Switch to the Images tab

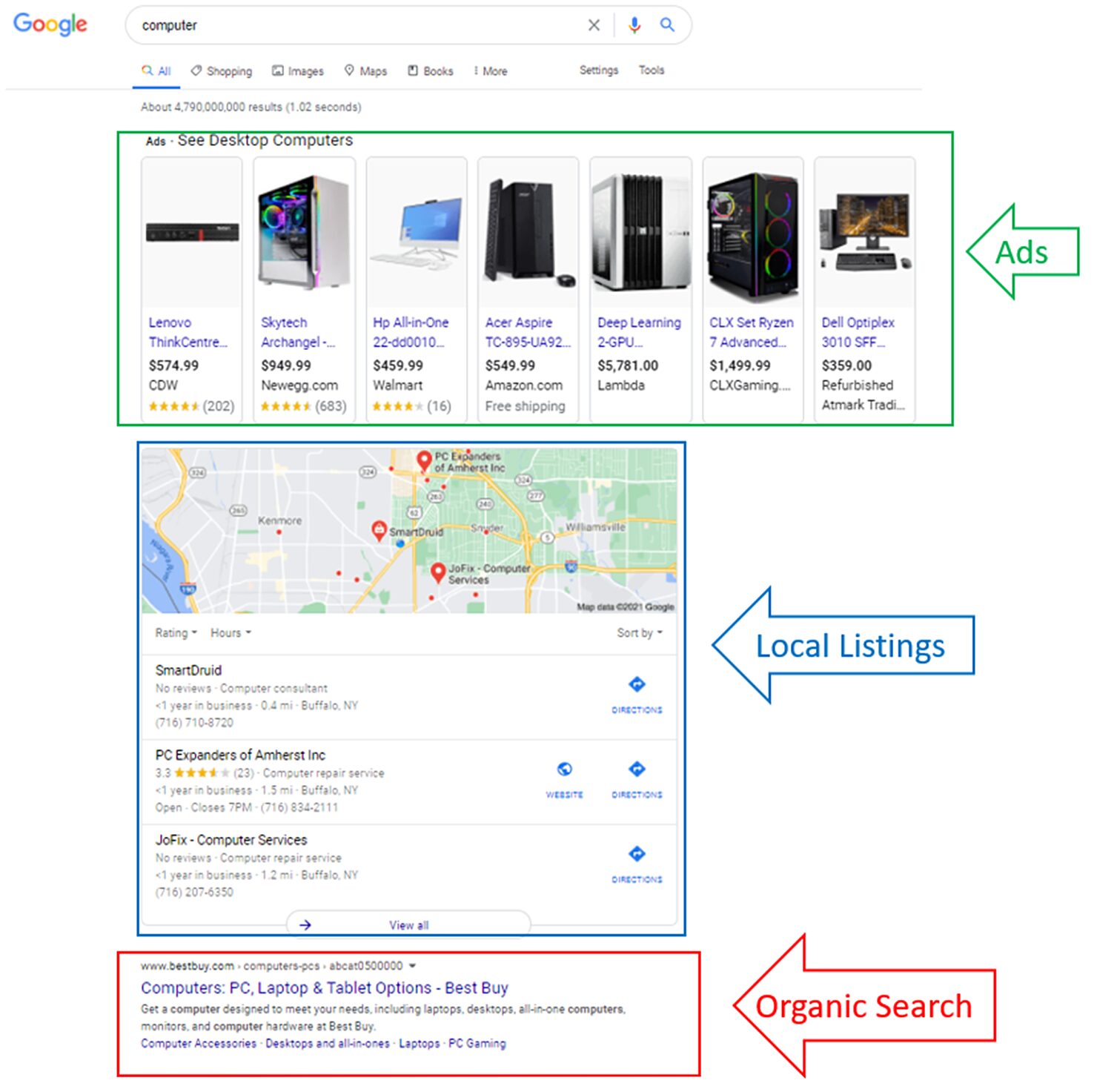pos(297,71)
